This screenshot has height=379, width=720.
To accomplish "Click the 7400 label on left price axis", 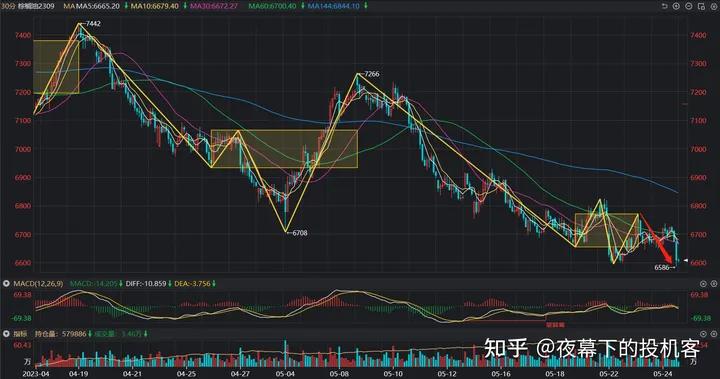I will click(x=23, y=35).
